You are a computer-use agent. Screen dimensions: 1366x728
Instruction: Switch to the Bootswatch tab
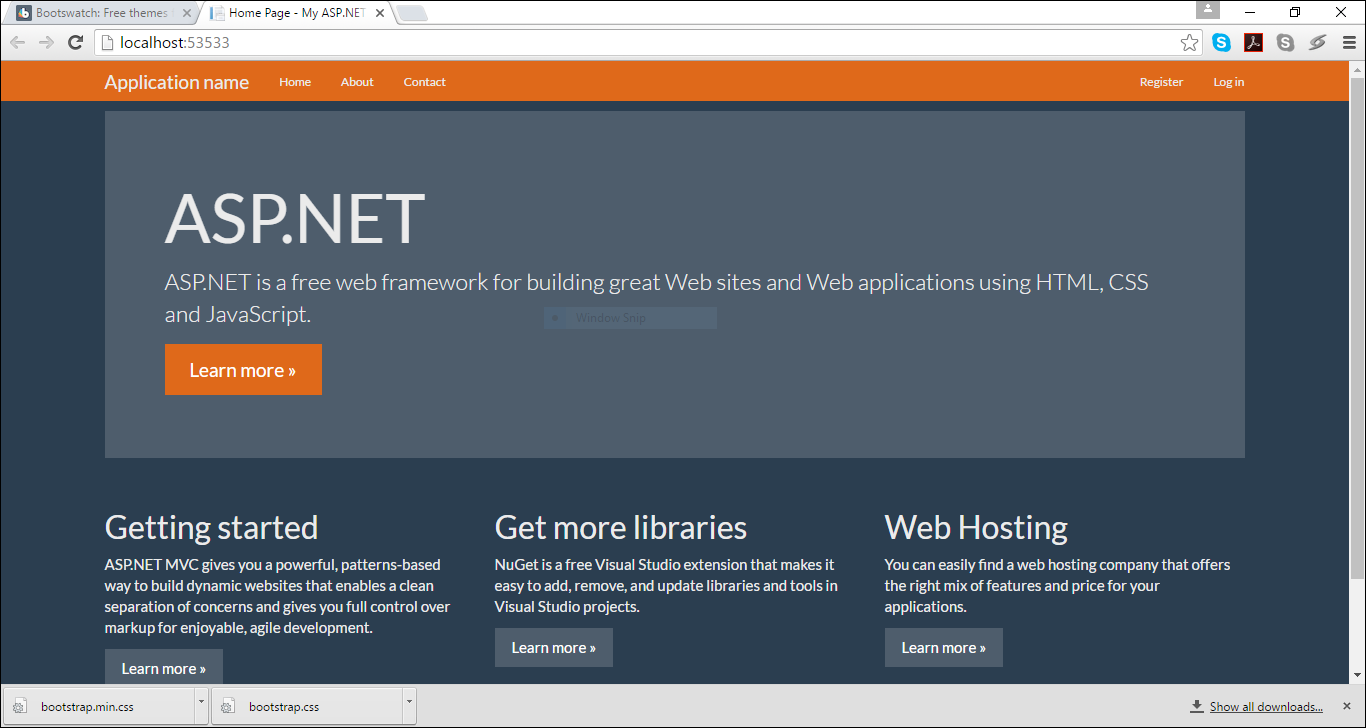point(101,13)
